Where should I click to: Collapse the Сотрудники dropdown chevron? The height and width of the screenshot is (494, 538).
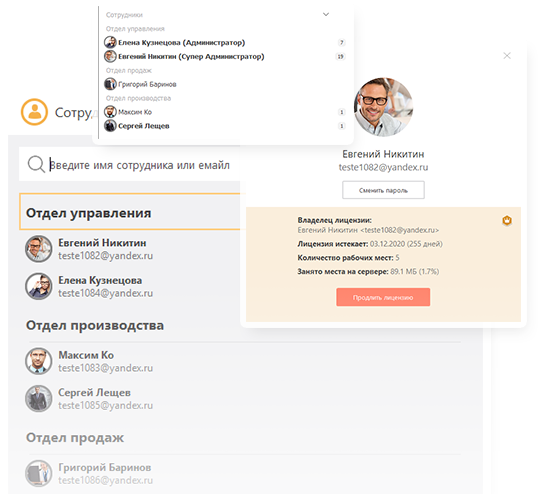pos(326,14)
